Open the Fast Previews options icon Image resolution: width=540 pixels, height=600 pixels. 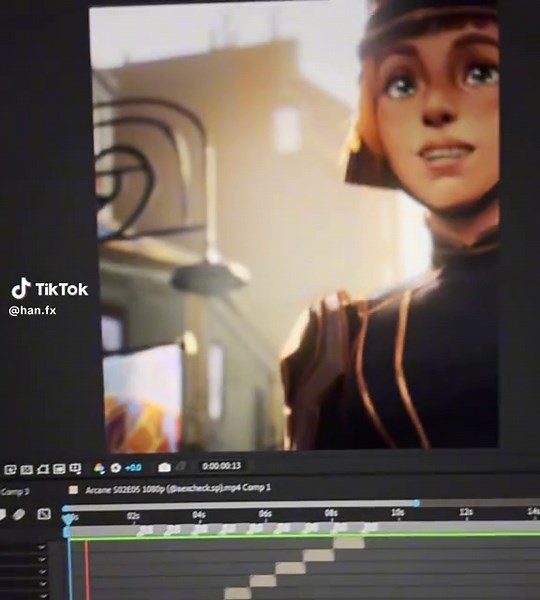click(10, 470)
